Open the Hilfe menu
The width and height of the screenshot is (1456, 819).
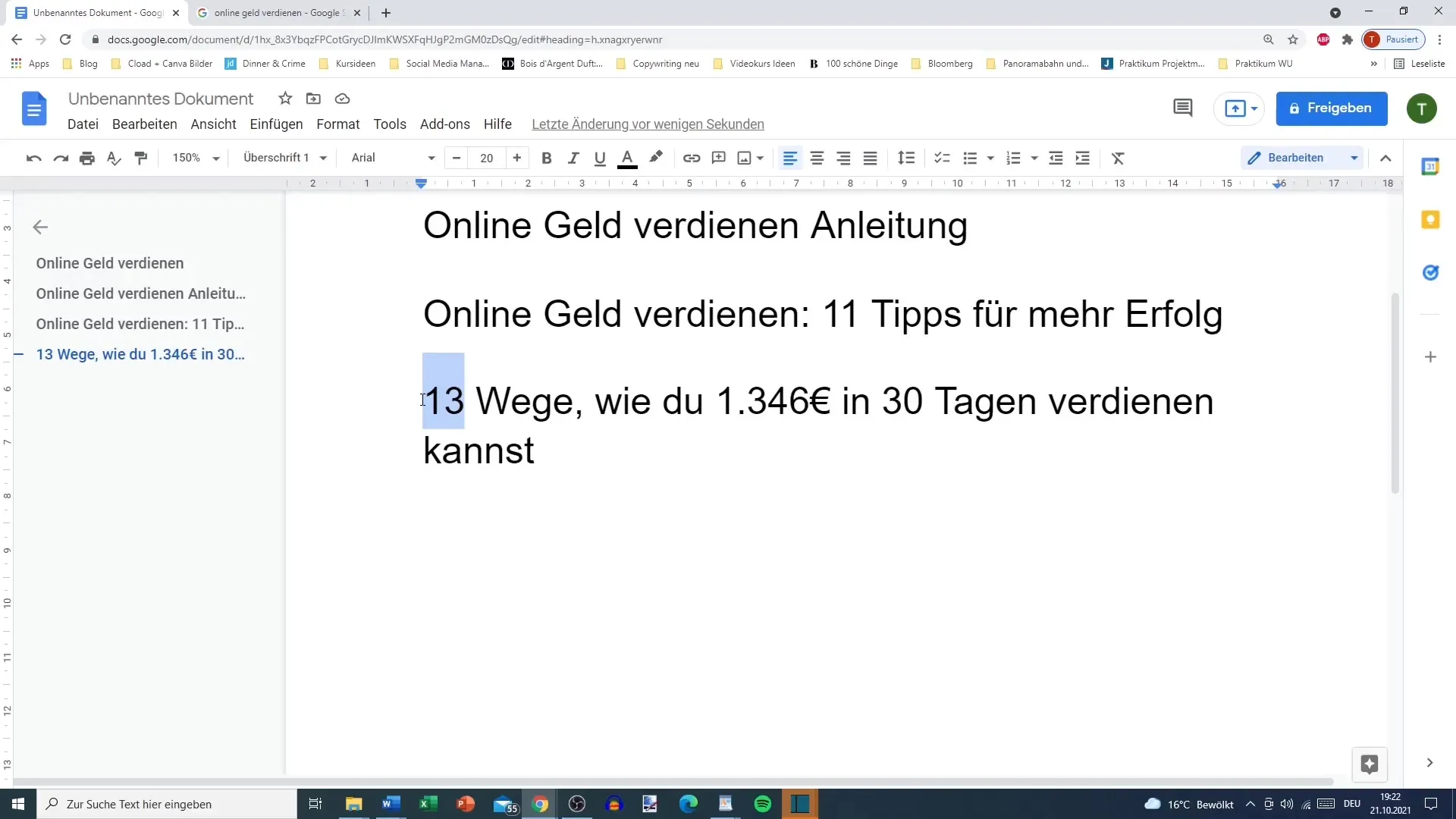click(497, 124)
